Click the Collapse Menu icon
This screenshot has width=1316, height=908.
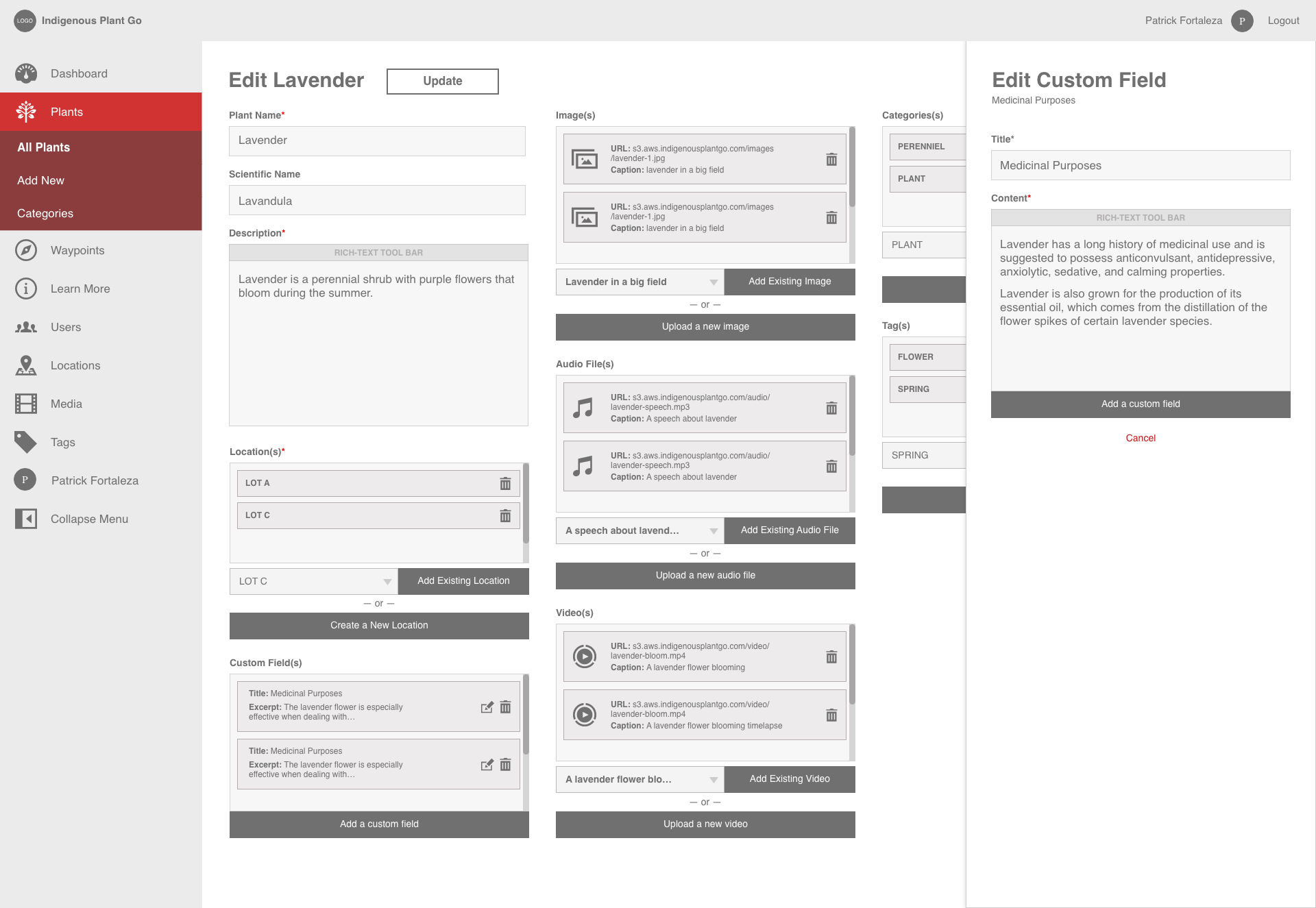pos(26,519)
